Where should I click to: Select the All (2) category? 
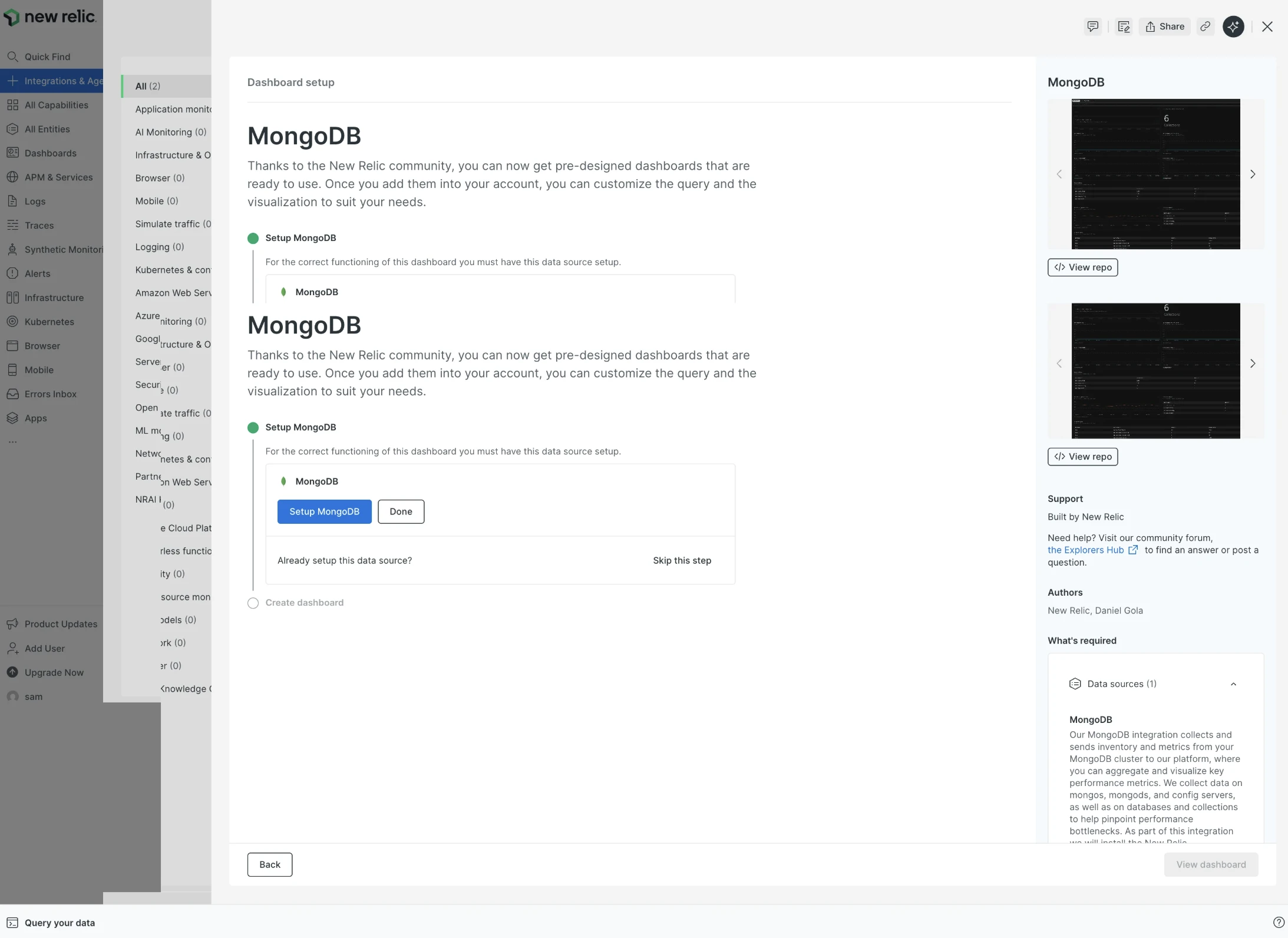167,86
